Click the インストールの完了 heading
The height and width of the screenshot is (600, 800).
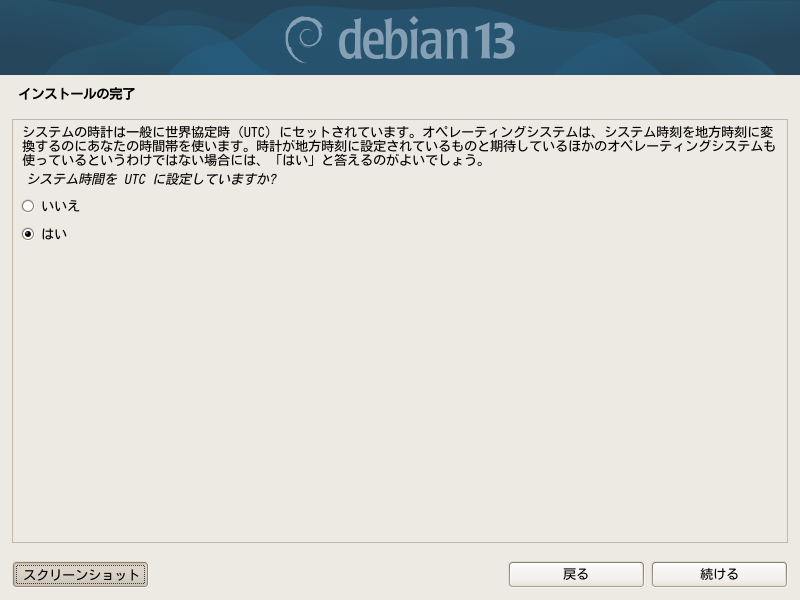(x=77, y=94)
